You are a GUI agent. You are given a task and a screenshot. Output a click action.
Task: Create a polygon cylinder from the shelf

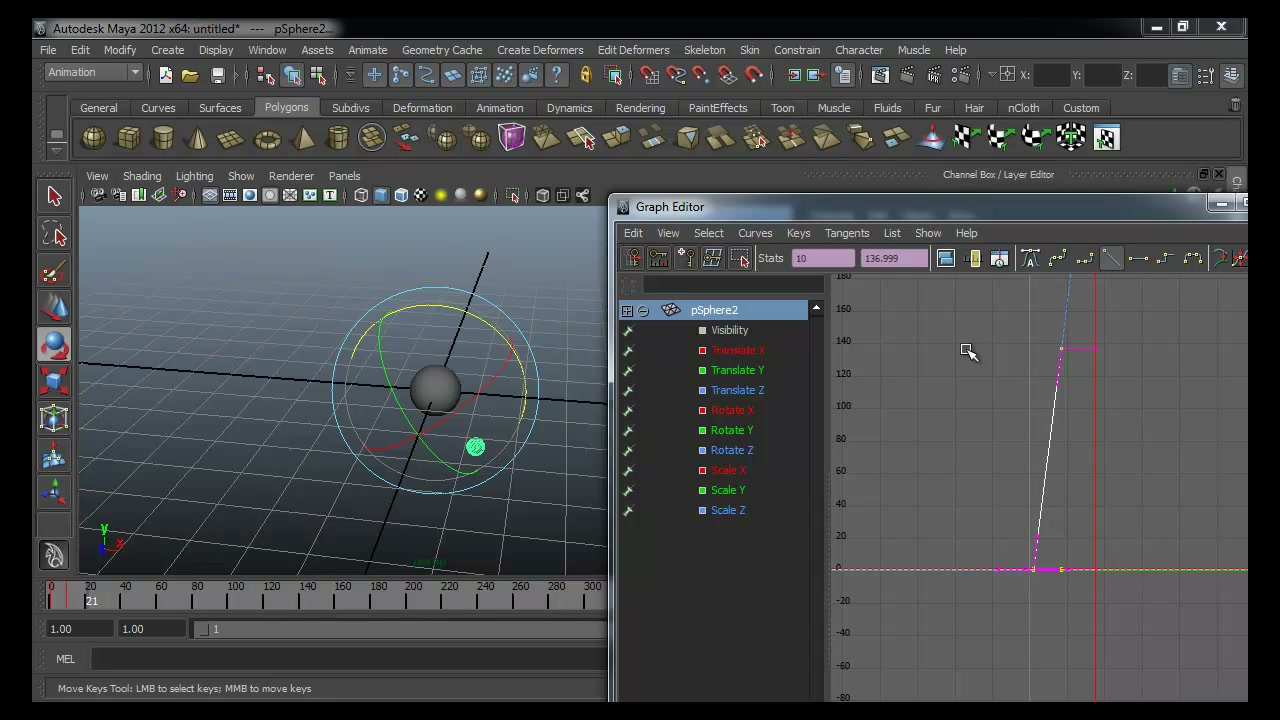tap(163, 138)
